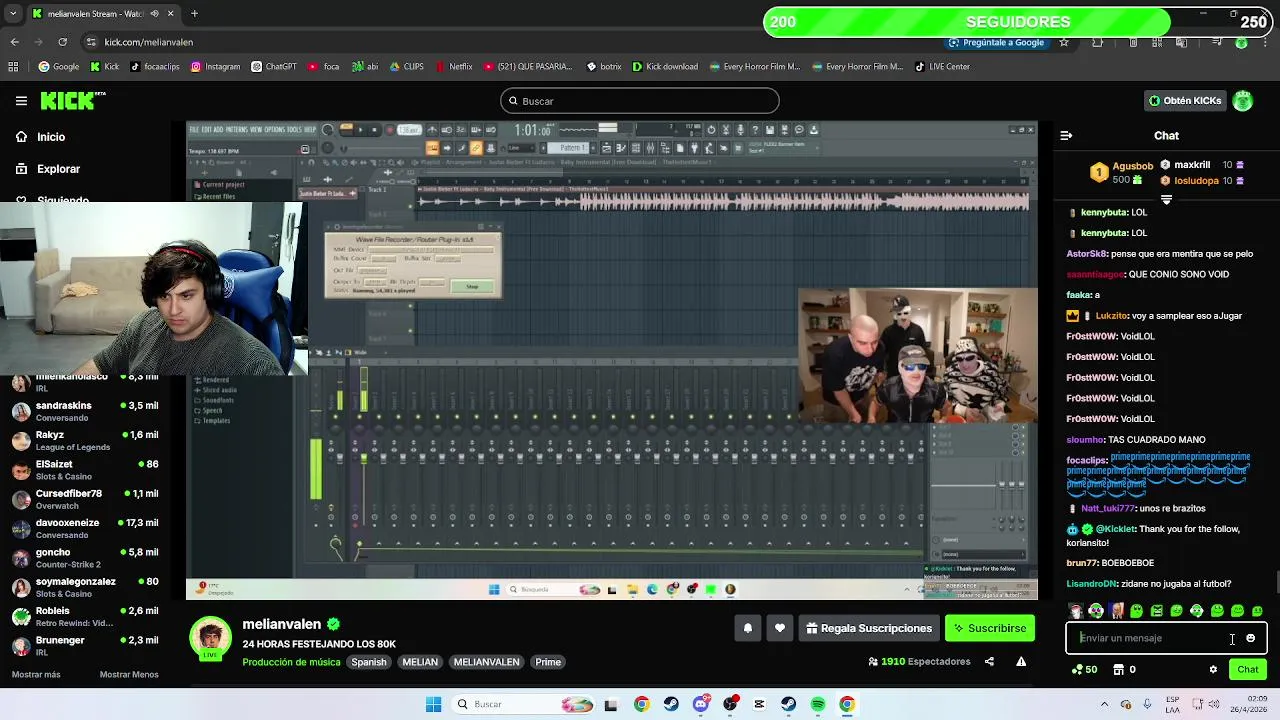Open the Explorar page in sidebar
Image resolution: width=1280 pixels, height=720 pixels.
pyautogui.click(x=58, y=169)
